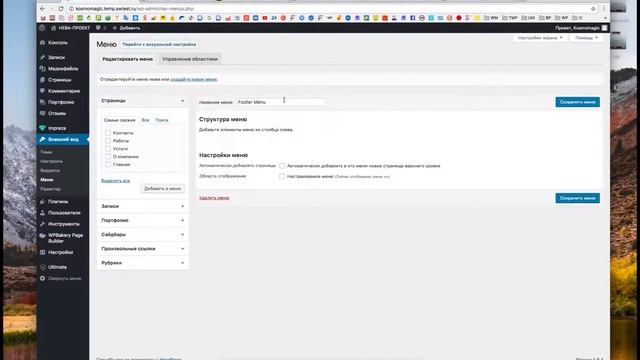640x360 pixels.
Task: Click plus icon beside Добавить
Action: coord(115,28)
